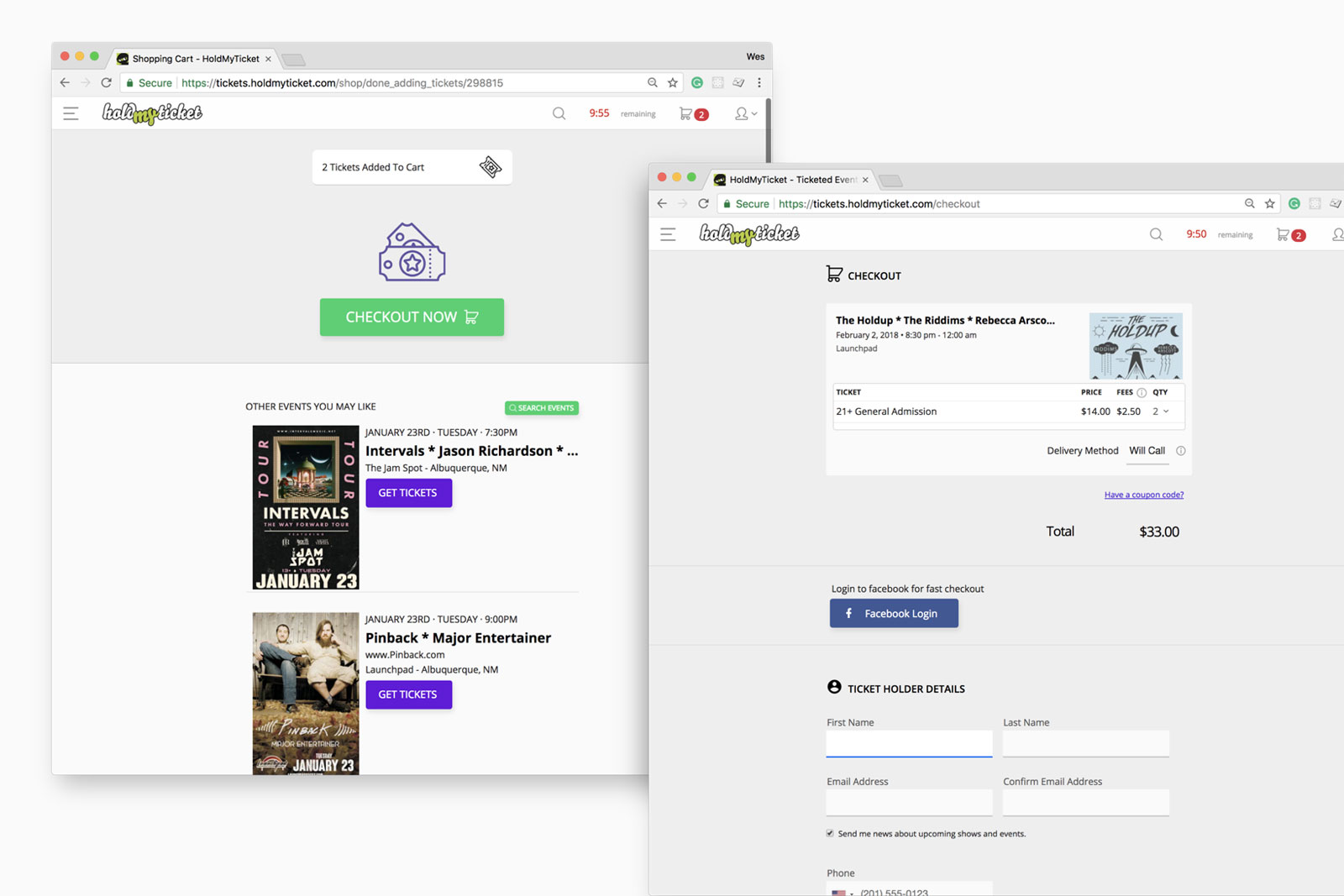The image size is (1344, 896).
Task: Open user account menu in Shopping Cart window
Action: (745, 113)
